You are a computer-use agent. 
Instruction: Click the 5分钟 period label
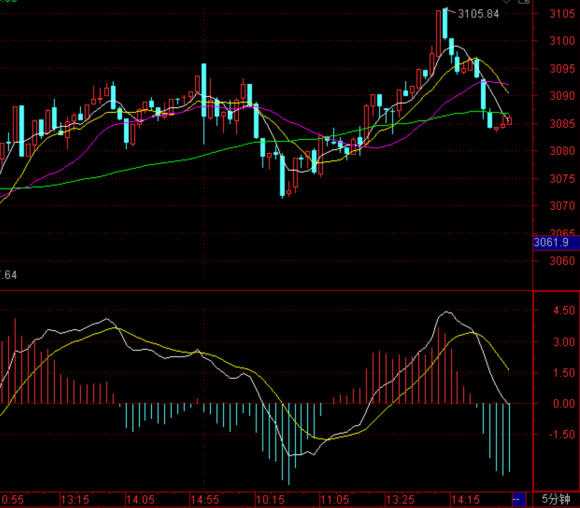[556, 499]
